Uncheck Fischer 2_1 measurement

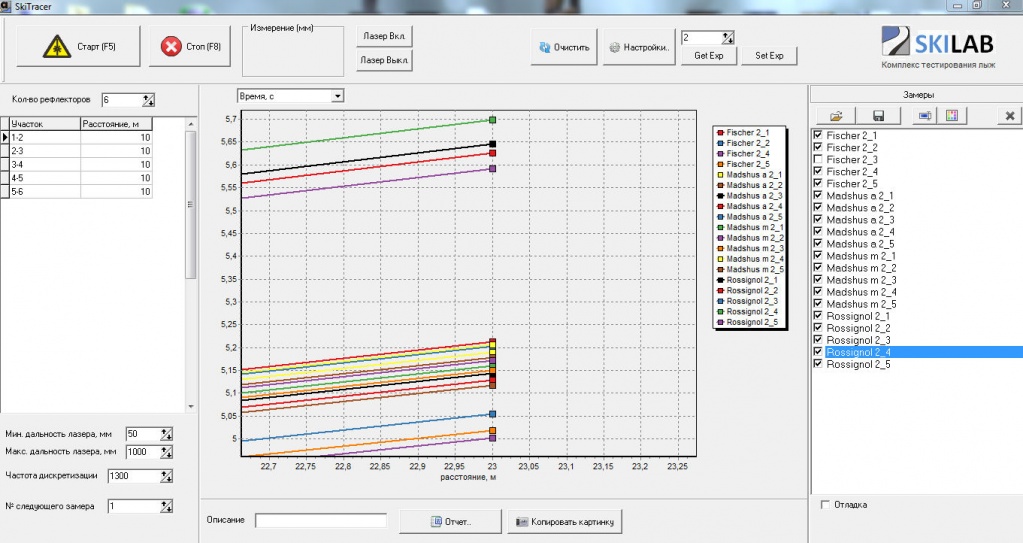point(817,135)
